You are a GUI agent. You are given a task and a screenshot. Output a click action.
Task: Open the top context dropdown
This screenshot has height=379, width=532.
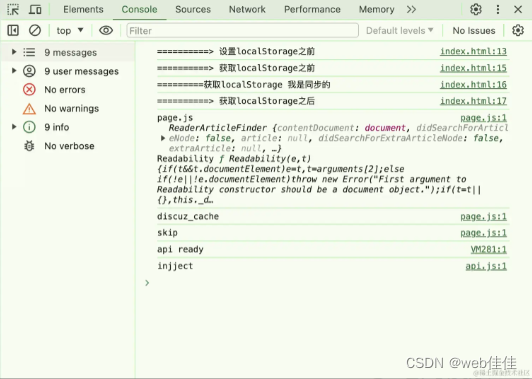(x=70, y=31)
